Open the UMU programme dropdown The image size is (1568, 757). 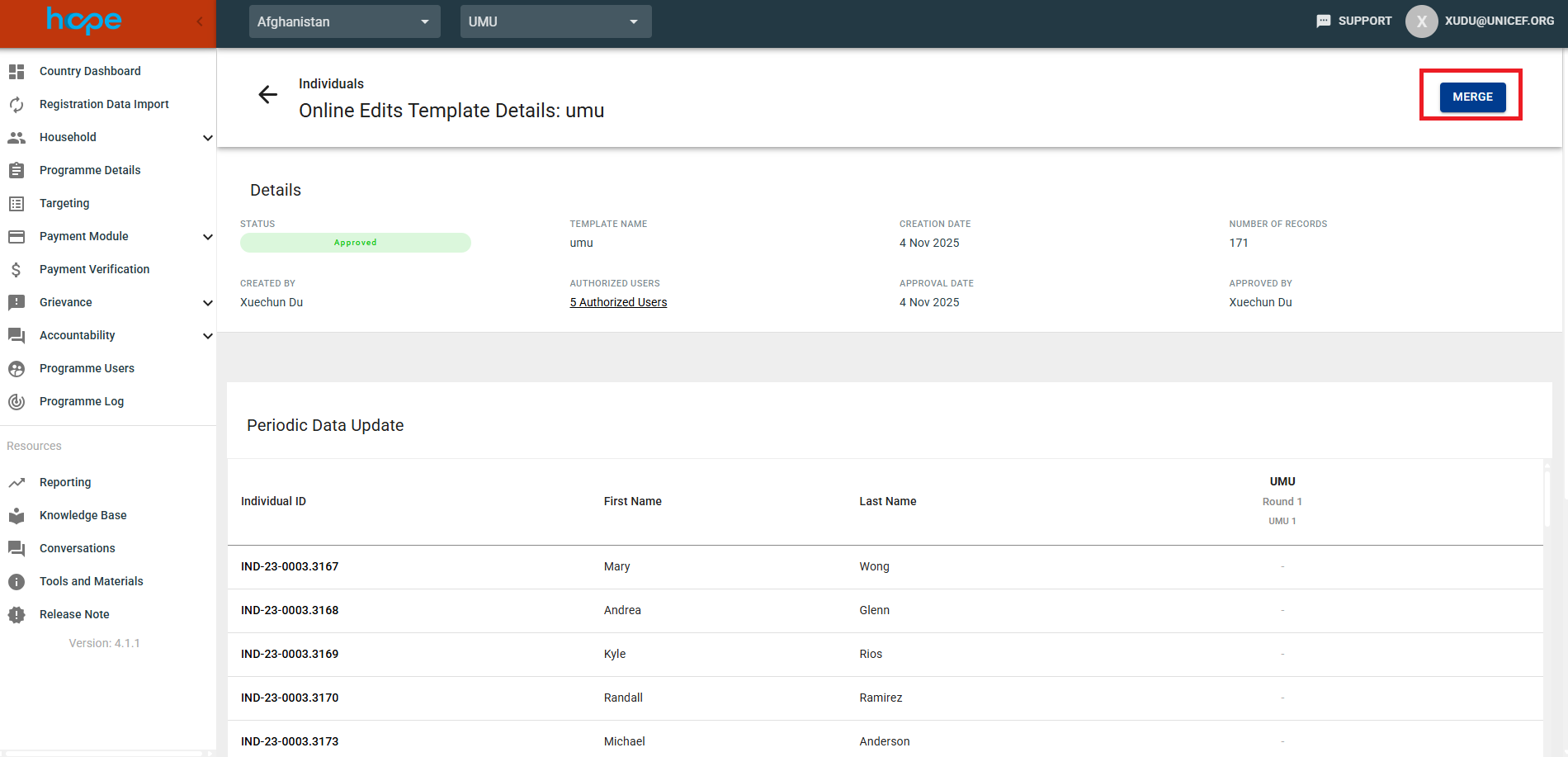click(555, 21)
